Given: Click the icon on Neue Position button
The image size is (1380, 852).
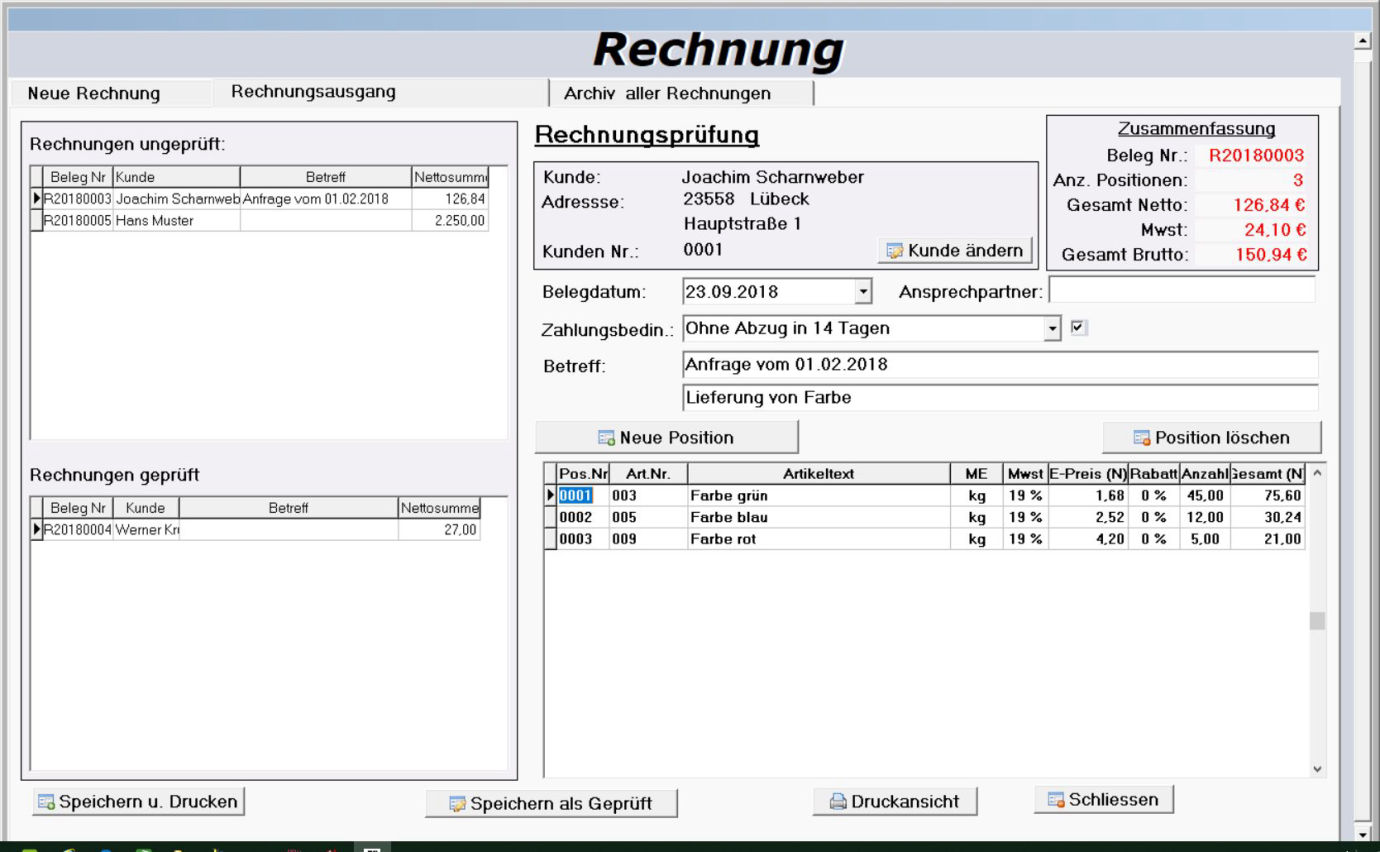Looking at the screenshot, I should coord(606,438).
